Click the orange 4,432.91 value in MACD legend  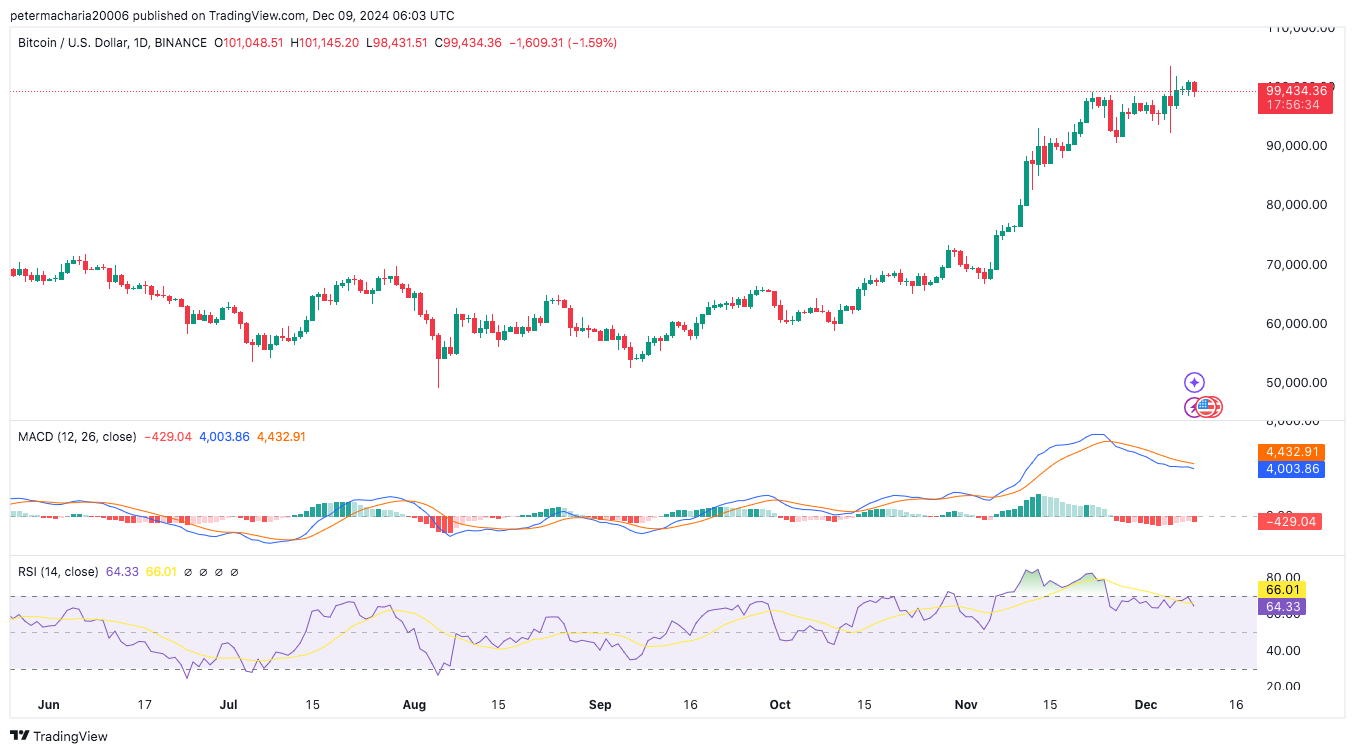283,437
